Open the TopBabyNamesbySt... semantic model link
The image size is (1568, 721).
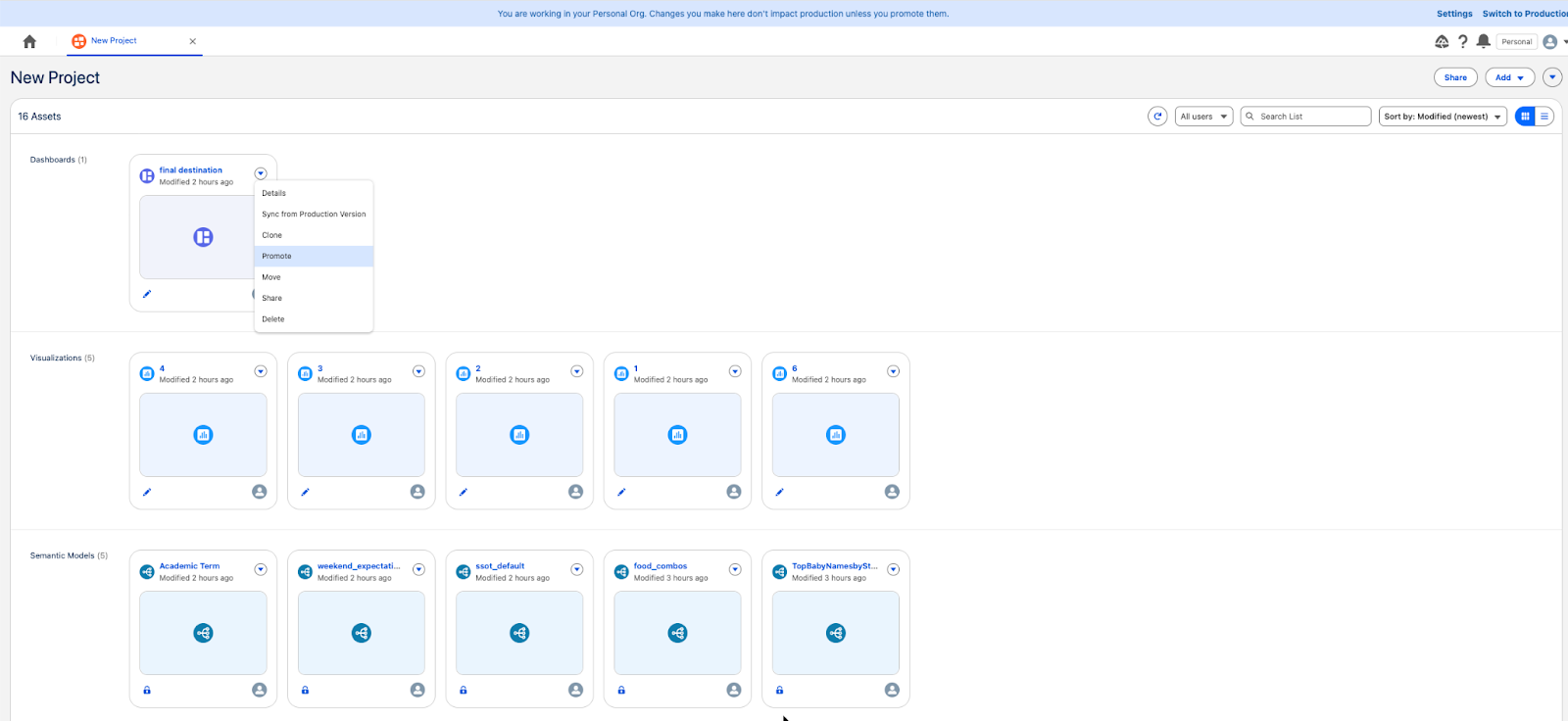click(835, 566)
